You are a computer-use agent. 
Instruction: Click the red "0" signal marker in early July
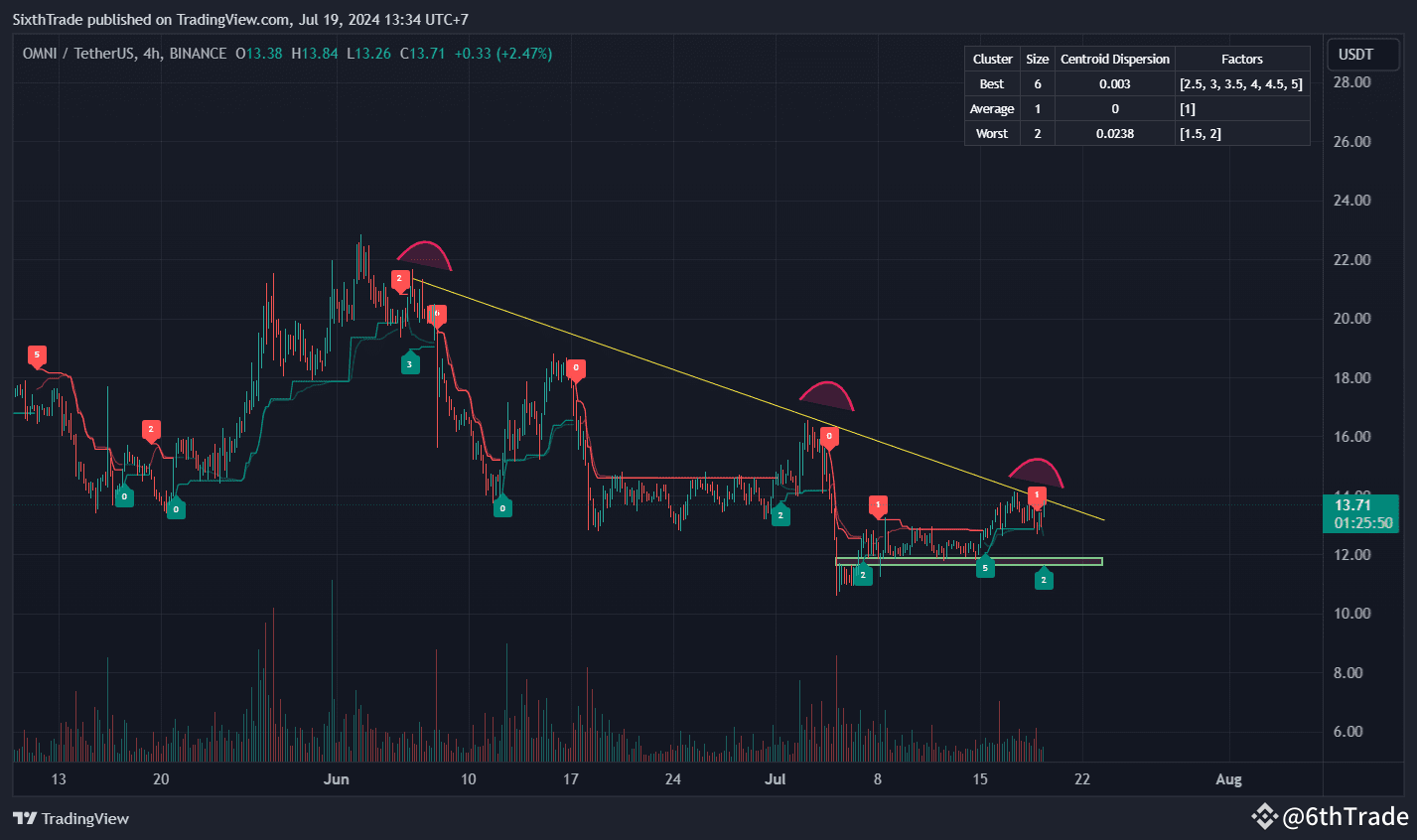pos(829,435)
